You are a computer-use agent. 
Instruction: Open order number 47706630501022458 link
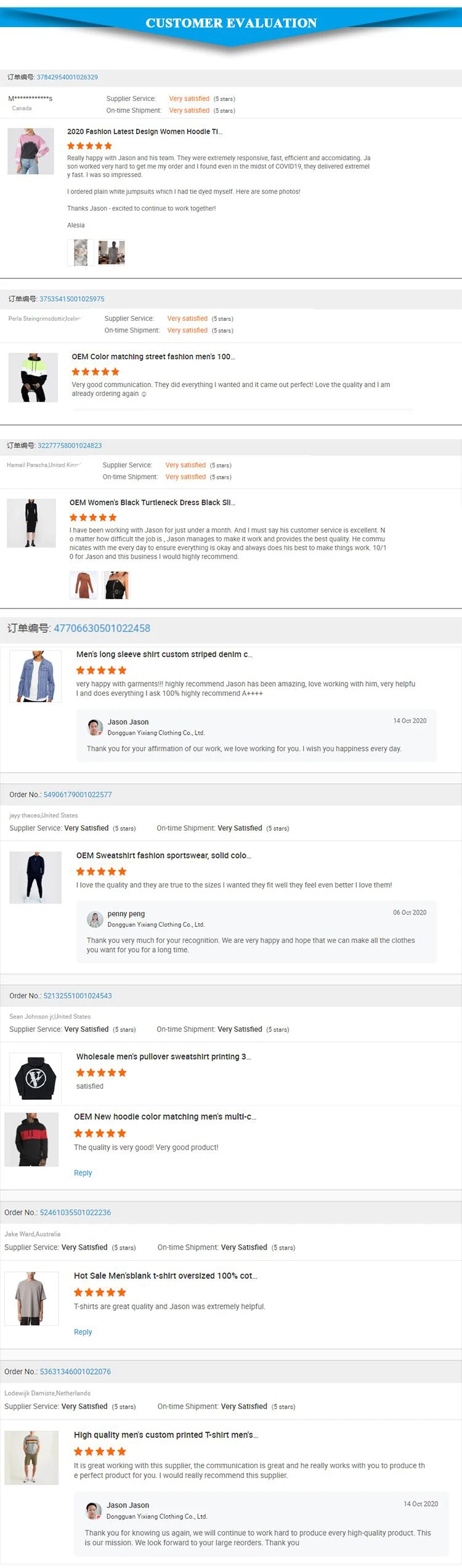point(102,628)
